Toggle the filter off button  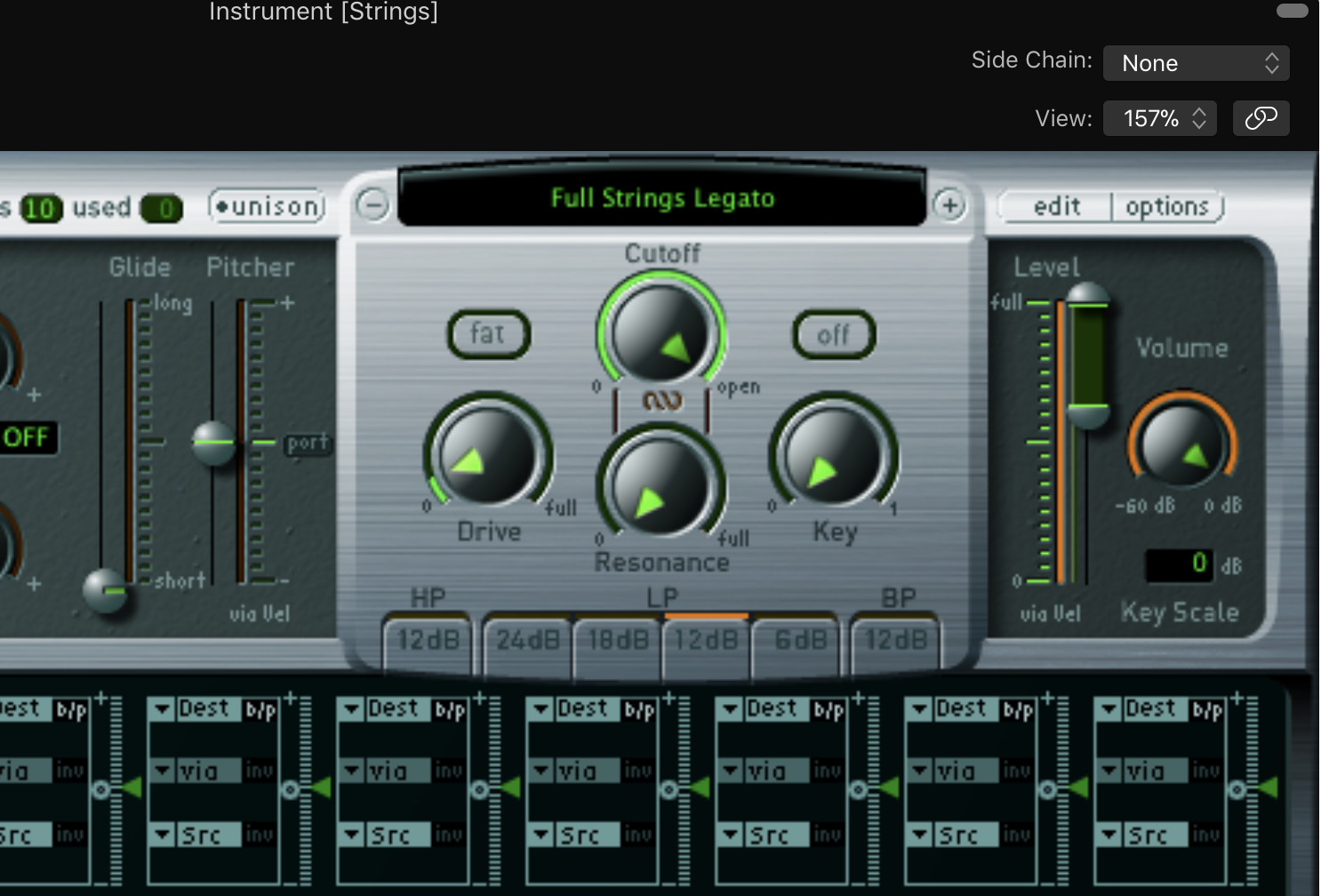click(x=833, y=335)
